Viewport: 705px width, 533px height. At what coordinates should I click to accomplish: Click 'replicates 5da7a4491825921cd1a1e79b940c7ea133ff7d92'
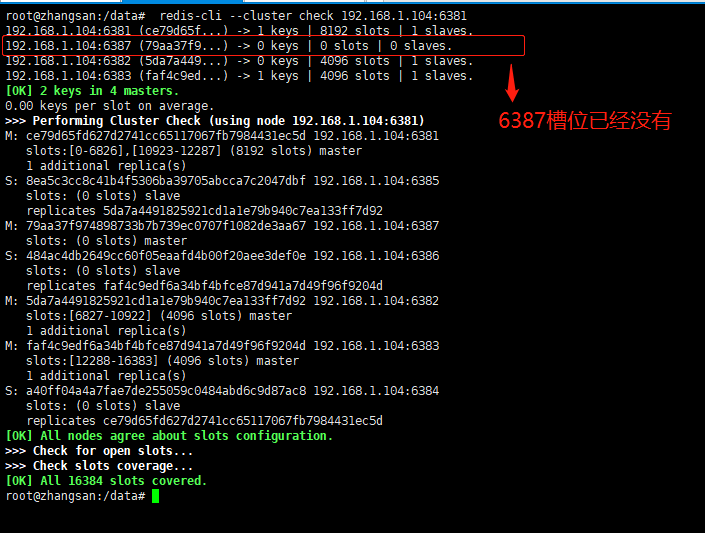click(205, 211)
